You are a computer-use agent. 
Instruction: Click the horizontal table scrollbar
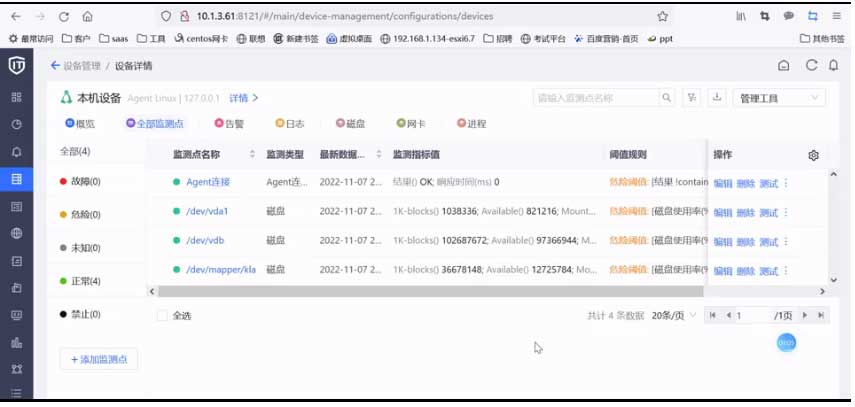[x=431, y=292]
